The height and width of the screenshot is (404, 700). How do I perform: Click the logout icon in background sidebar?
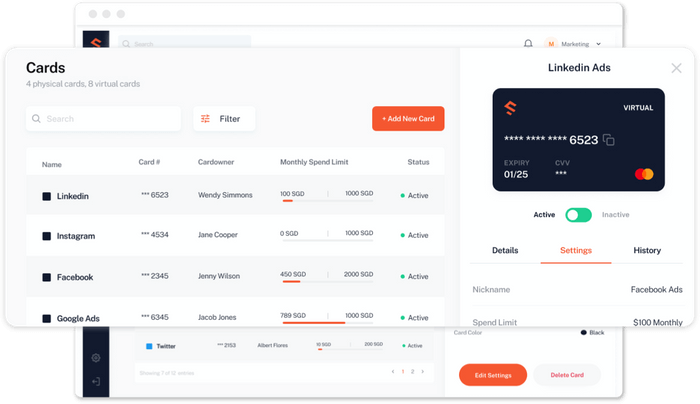point(96,381)
